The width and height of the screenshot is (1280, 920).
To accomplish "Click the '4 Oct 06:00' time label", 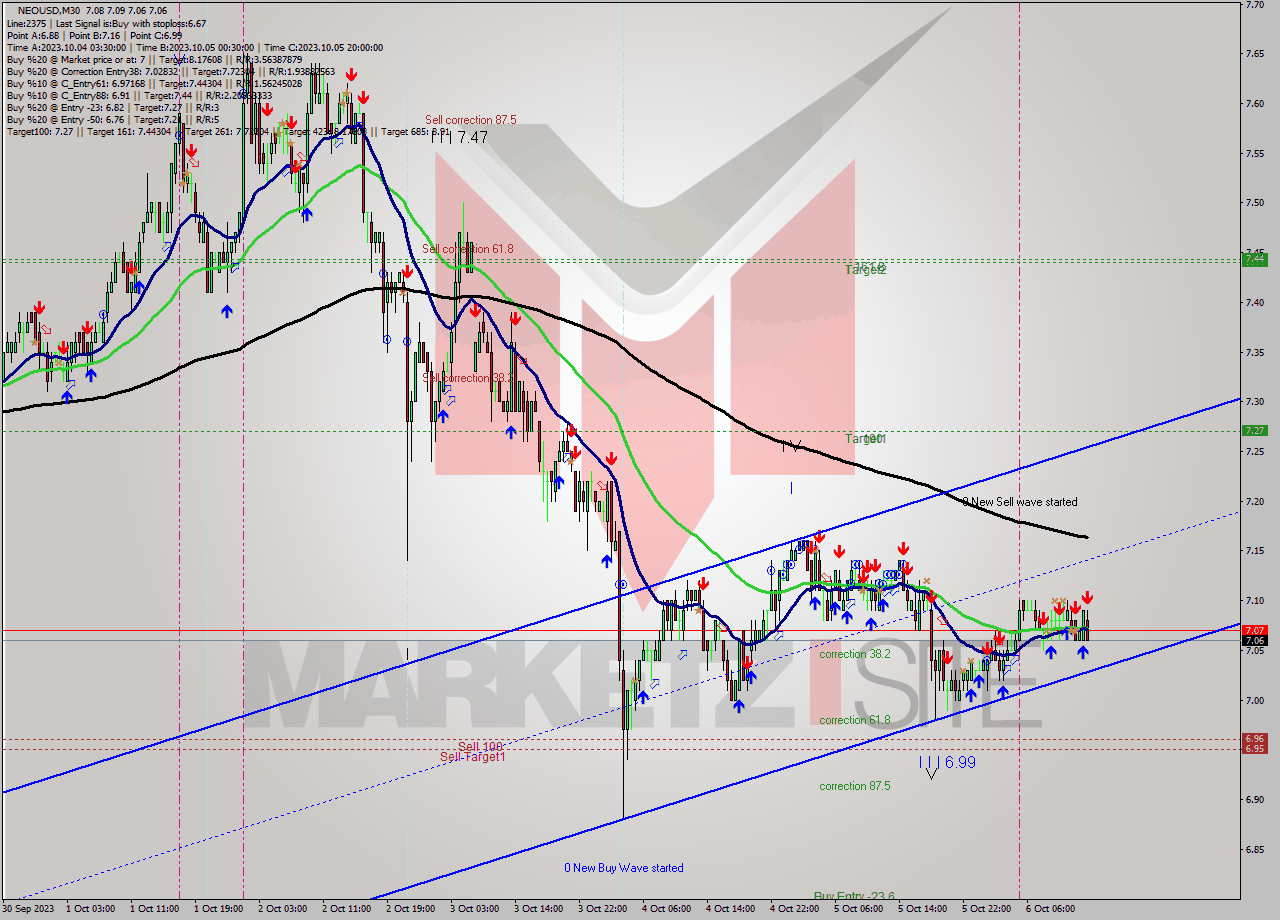I will (x=667, y=909).
